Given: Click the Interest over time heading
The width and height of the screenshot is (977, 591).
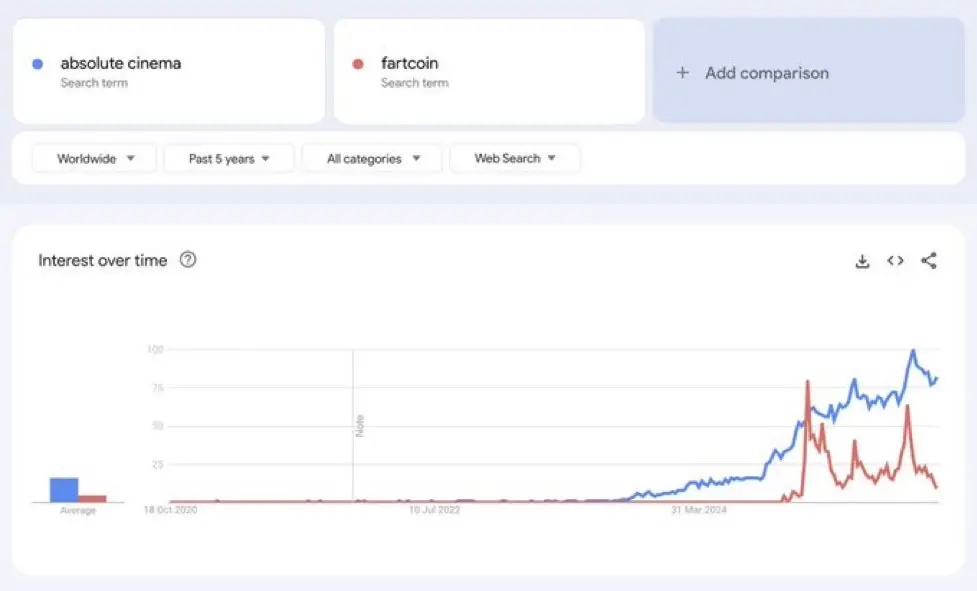Looking at the screenshot, I should tap(103, 261).
